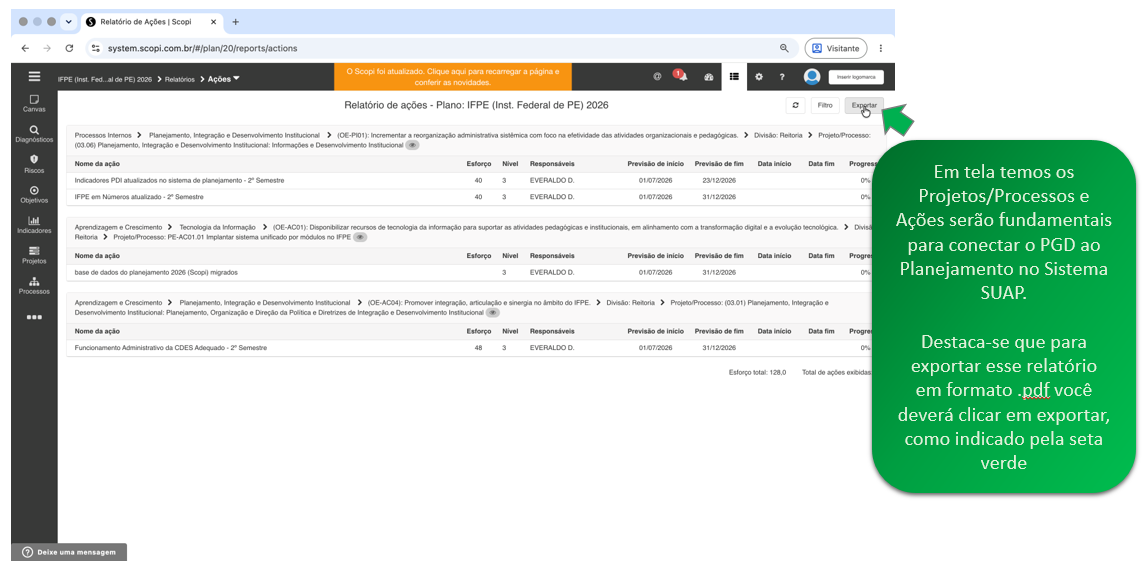The height and width of the screenshot is (570, 1146).
Task: Click effort value 48
Action: (478, 348)
